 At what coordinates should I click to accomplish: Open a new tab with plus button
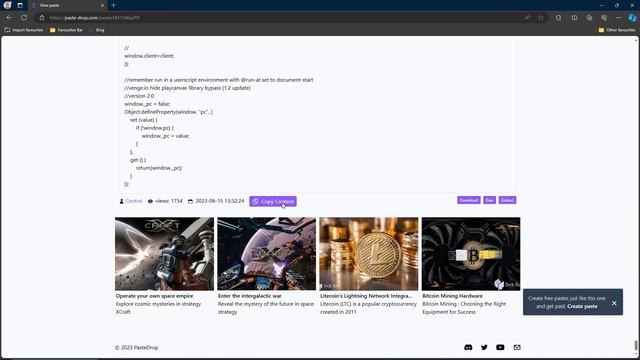click(x=113, y=5)
